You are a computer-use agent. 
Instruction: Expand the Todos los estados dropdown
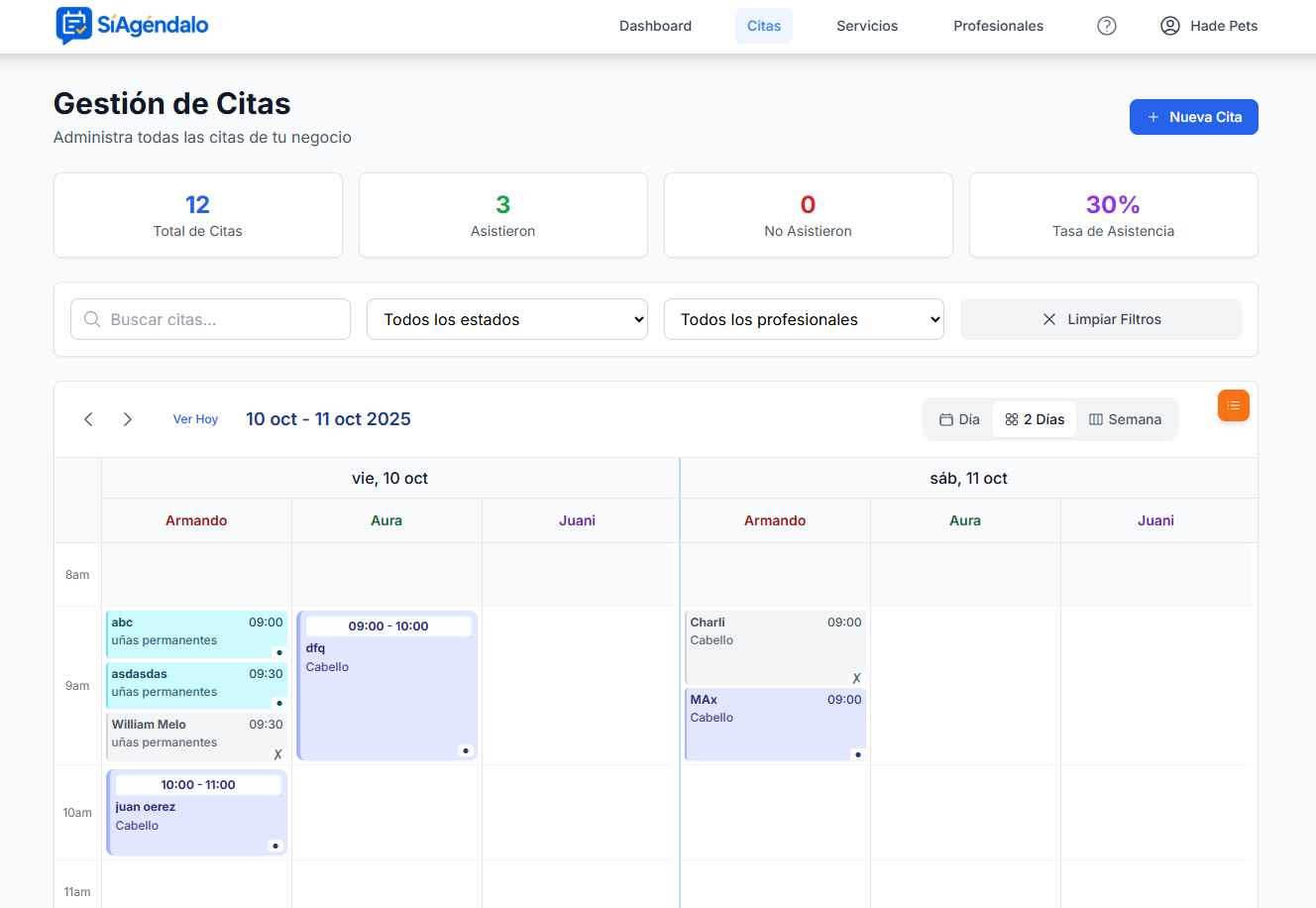507,319
